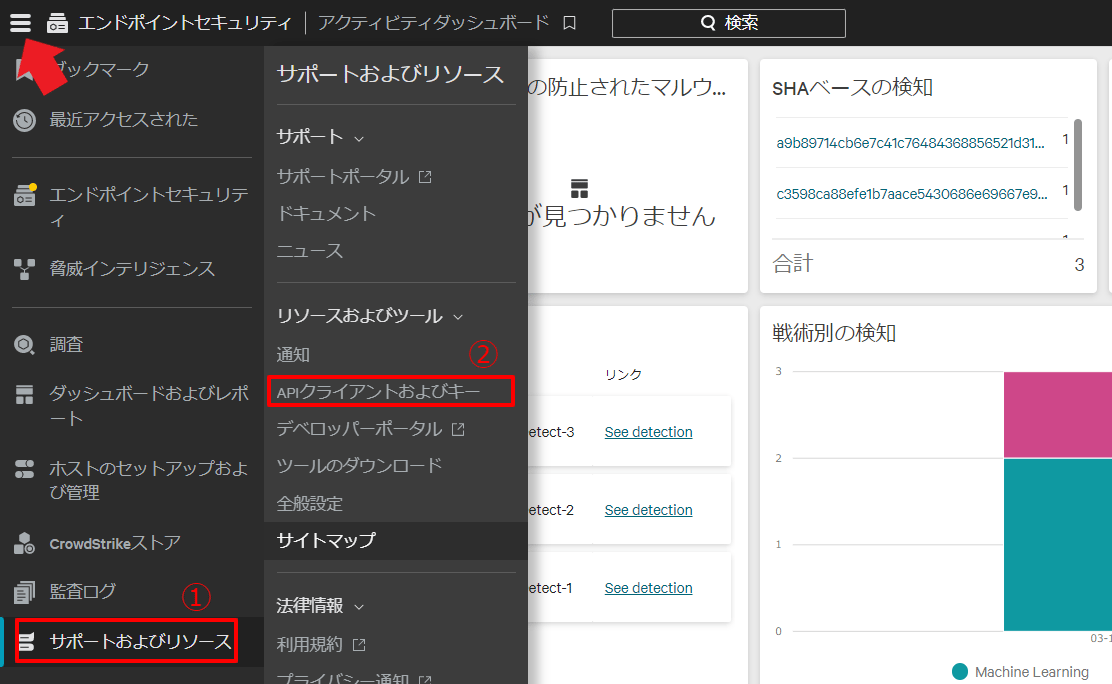Bookmark the activity dashboard page
1112x684 pixels.
(x=569, y=23)
